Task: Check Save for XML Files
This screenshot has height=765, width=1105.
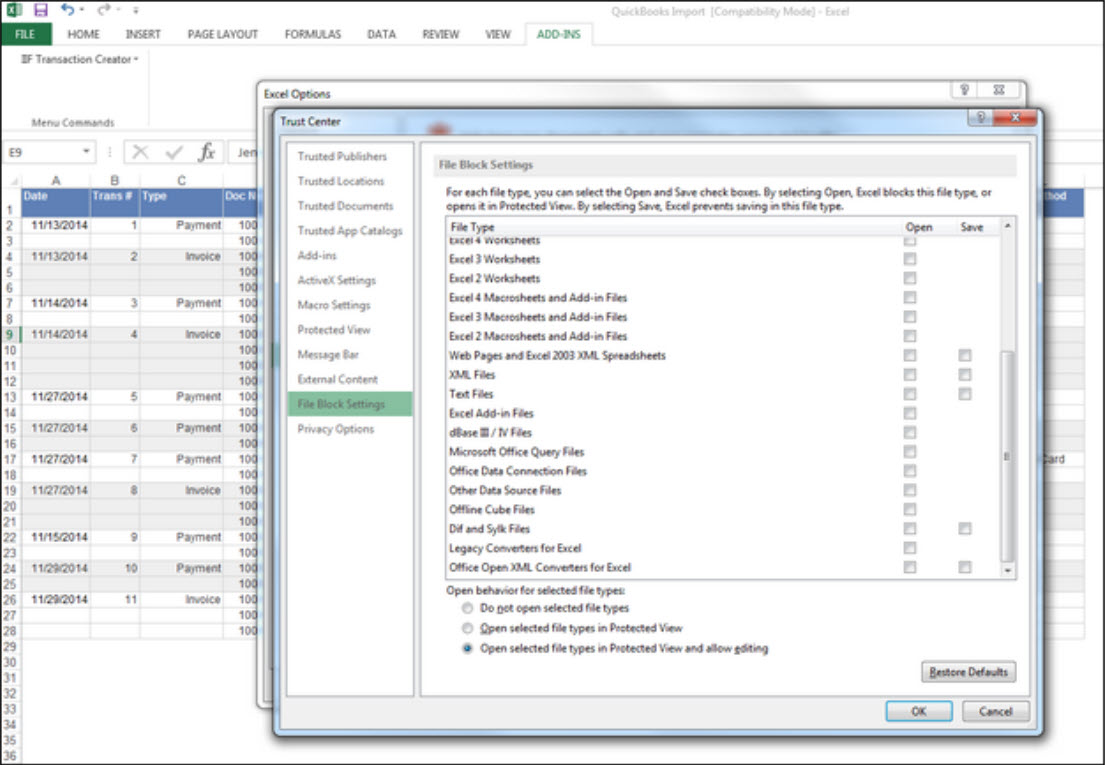Action: point(965,375)
